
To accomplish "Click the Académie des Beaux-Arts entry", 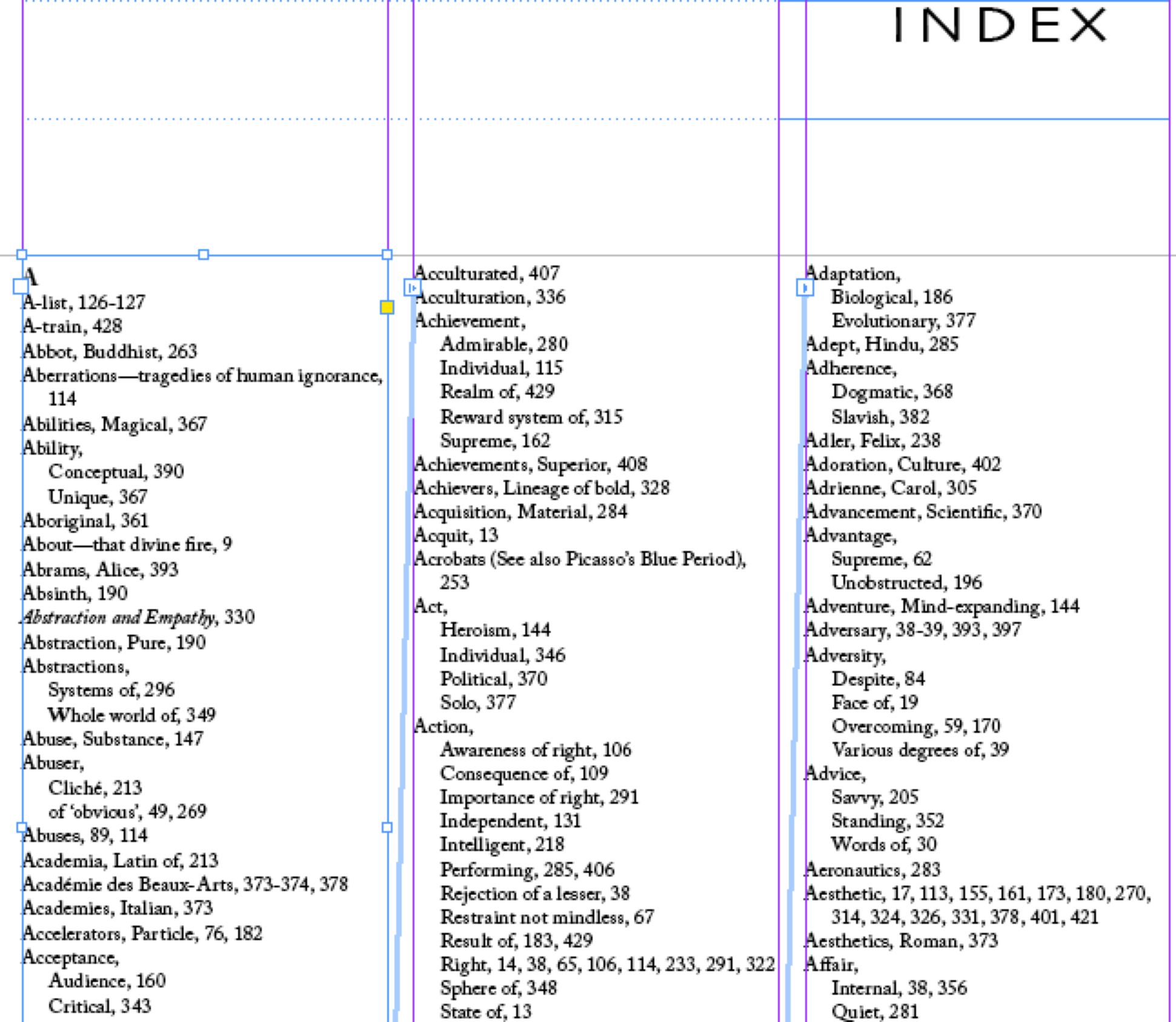I will [x=185, y=884].
